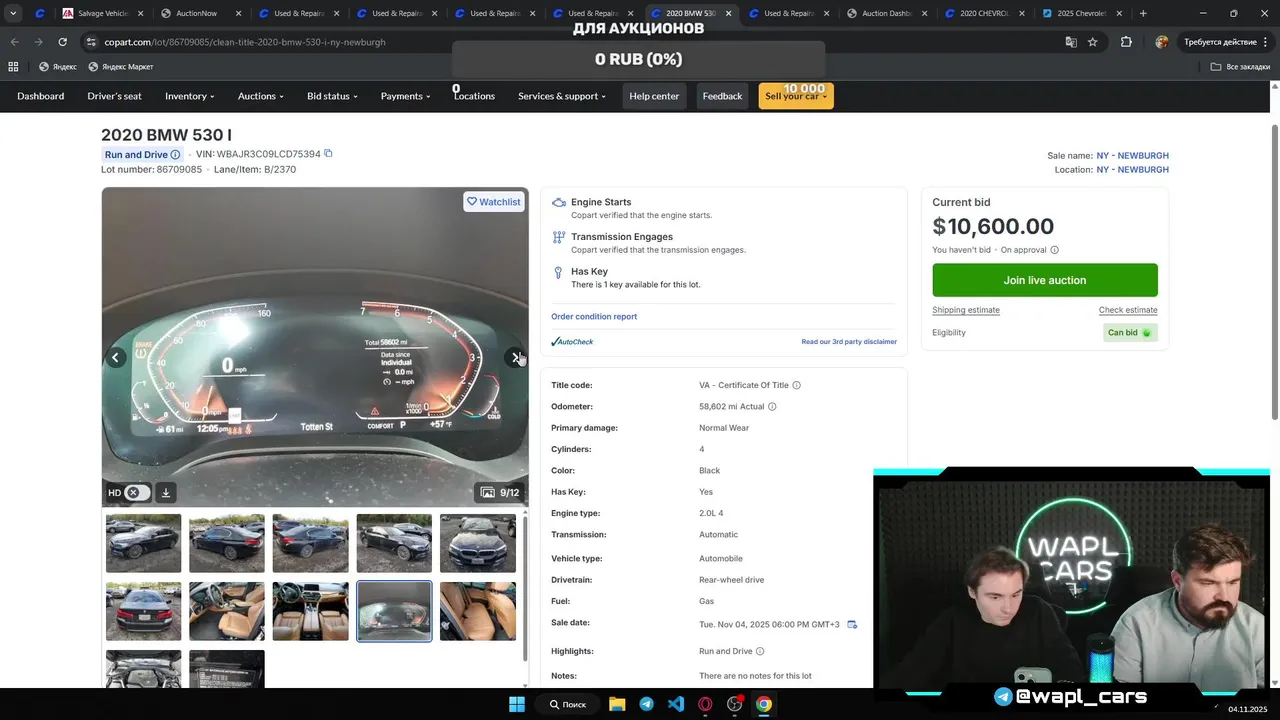Open browser extensions icon
The image size is (1280, 720).
(x=1126, y=42)
